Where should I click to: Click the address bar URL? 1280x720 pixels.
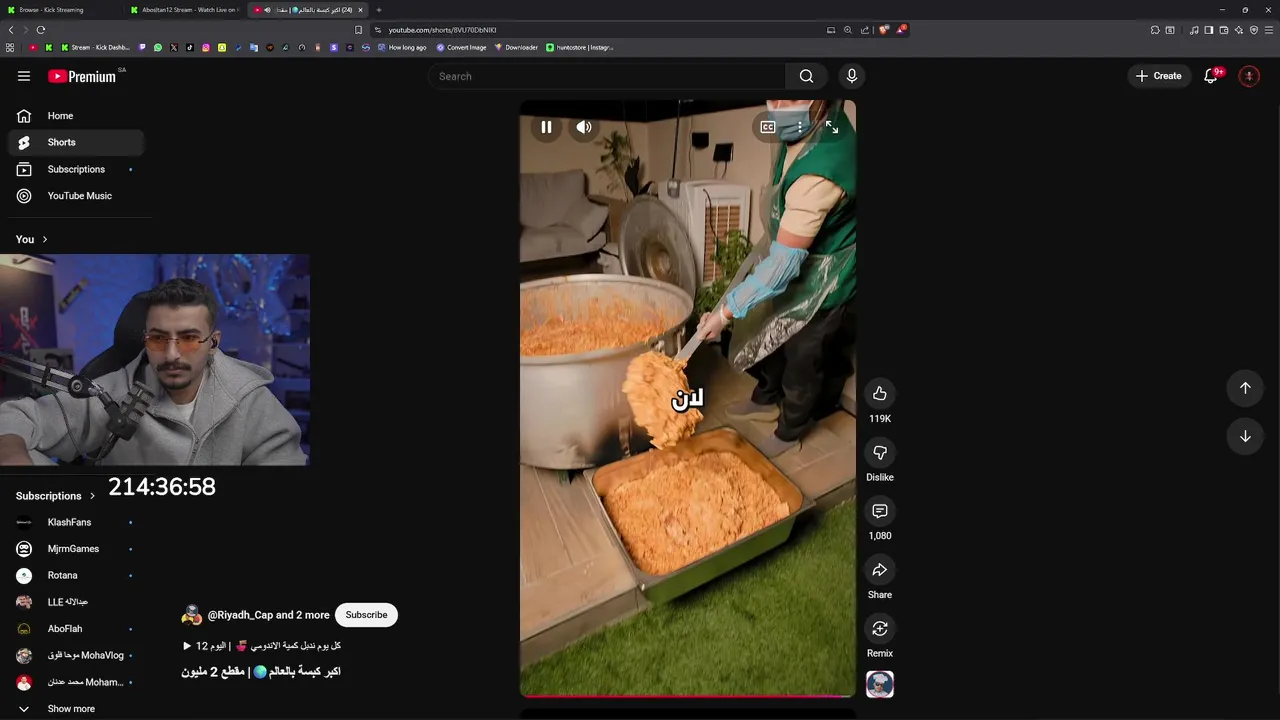pos(442,30)
